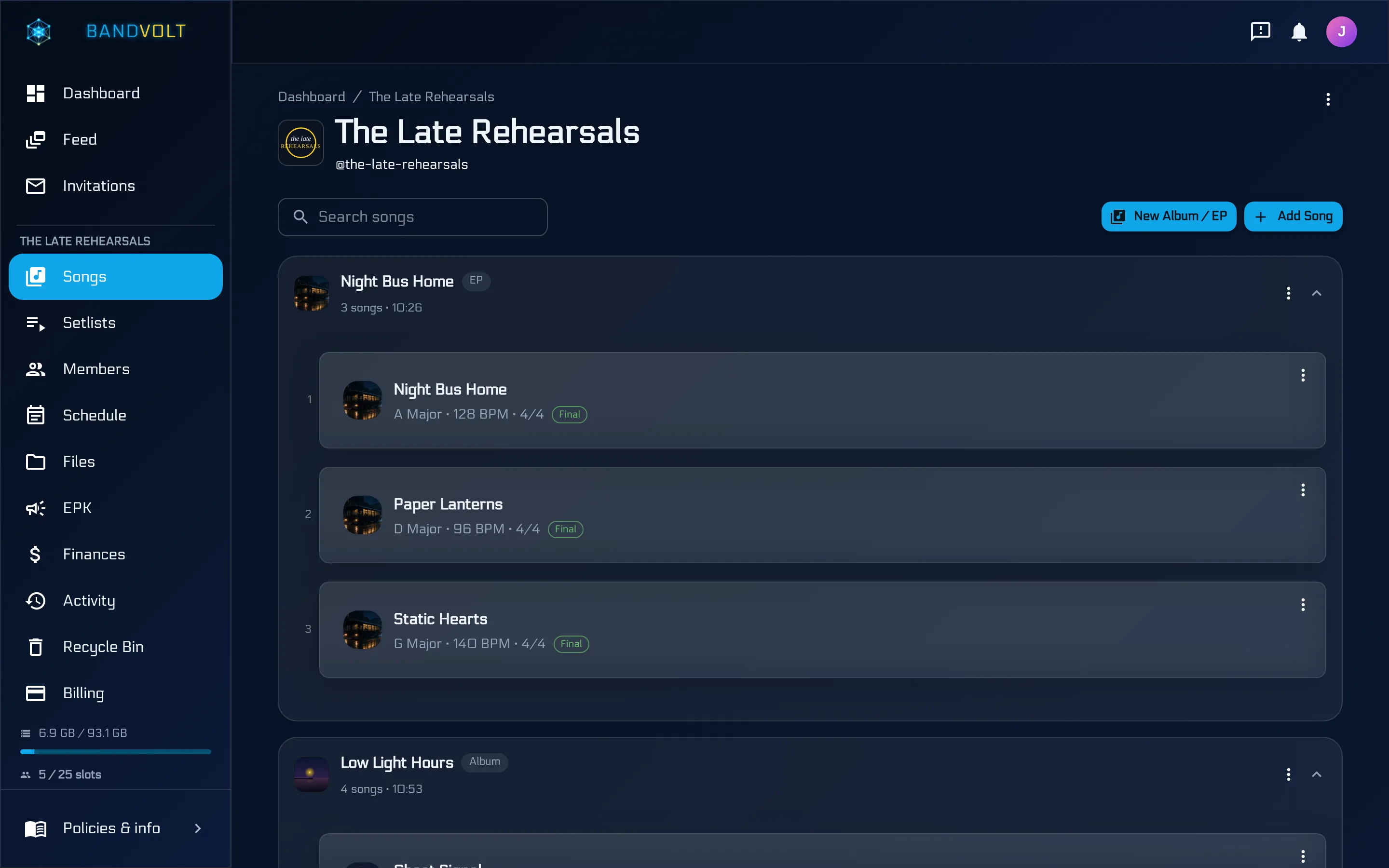This screenshot has height=868, width=1389.
Task: Click '3 songs · 10:26' text
Action: (x=381, y=308)
